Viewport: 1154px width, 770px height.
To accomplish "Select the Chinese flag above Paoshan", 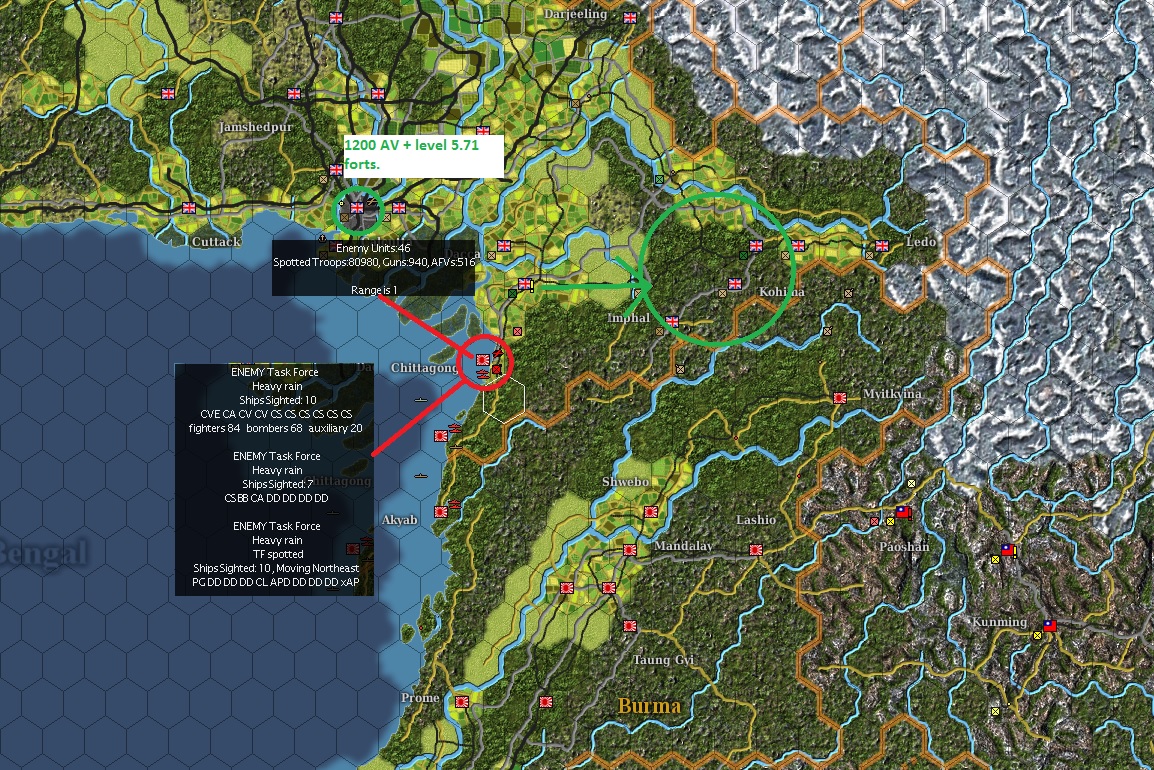I will (x=903, y=512).
